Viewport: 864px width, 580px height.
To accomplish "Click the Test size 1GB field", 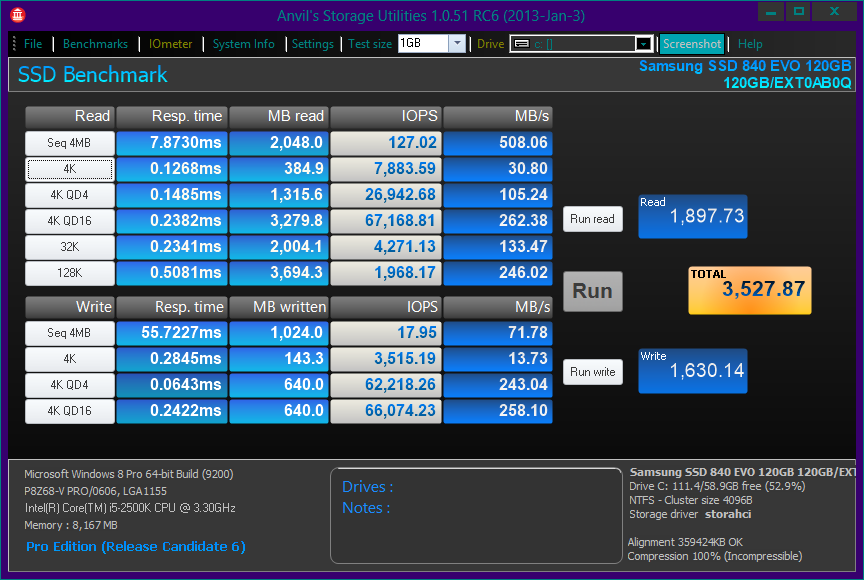I will click(423, 44).
